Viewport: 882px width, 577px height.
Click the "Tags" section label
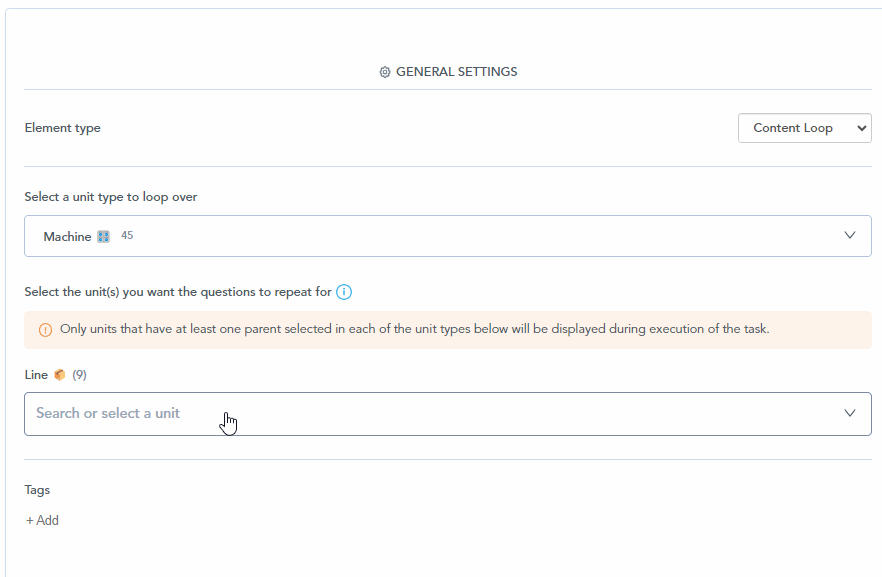[37, 490]
